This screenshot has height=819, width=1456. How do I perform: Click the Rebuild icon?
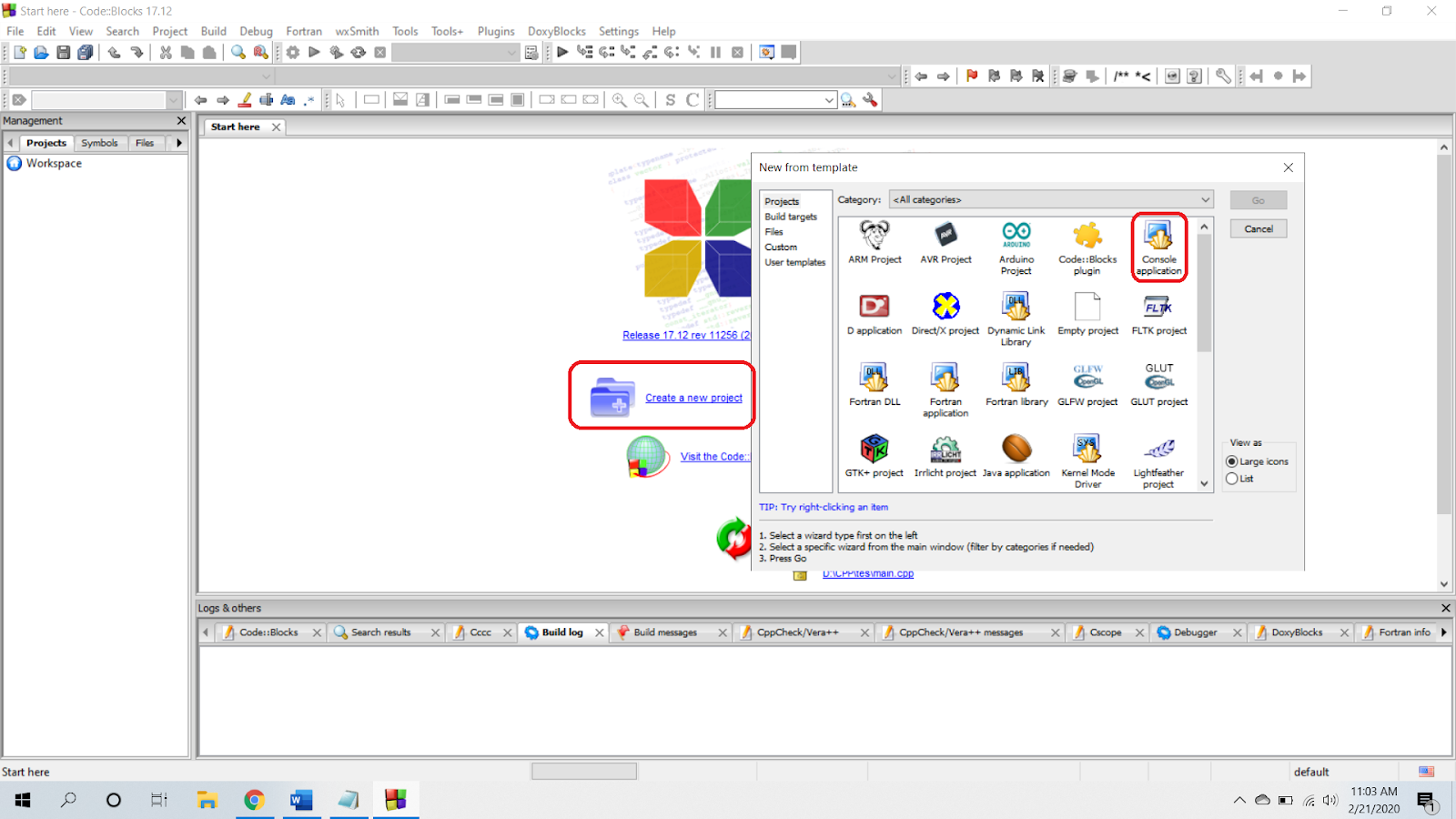pos(359,53)
